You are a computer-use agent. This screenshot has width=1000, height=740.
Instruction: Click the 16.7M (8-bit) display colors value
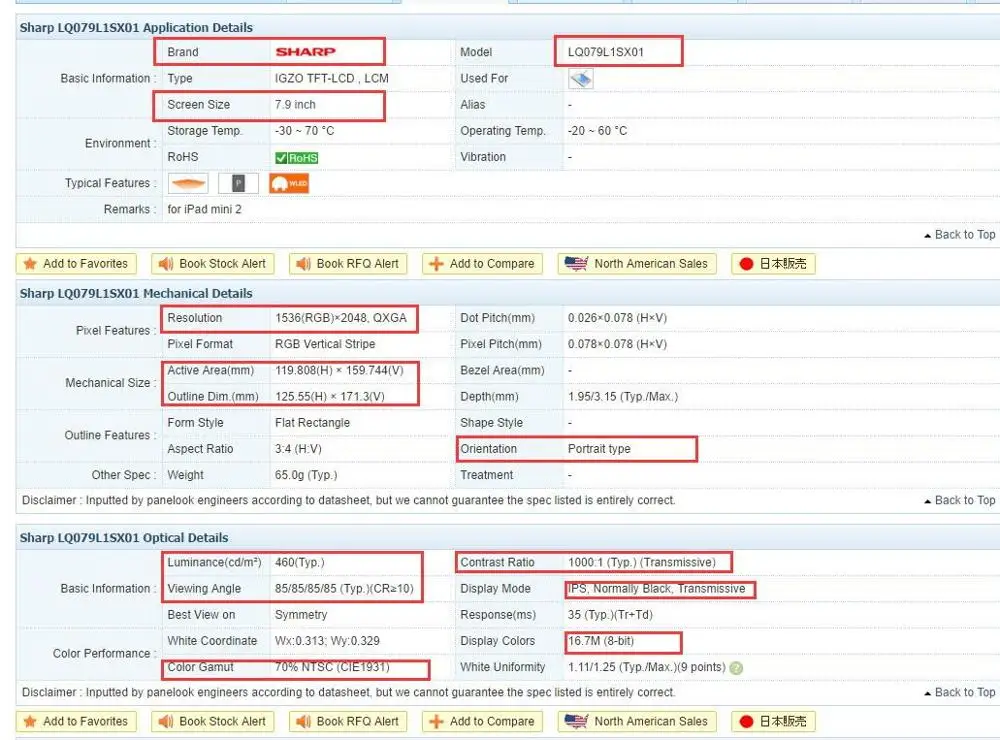point(601,640)
